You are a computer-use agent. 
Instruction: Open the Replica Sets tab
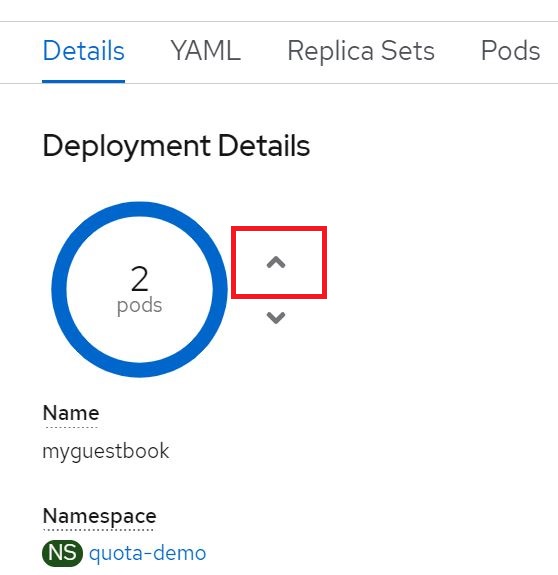click(x=361, y=51)
